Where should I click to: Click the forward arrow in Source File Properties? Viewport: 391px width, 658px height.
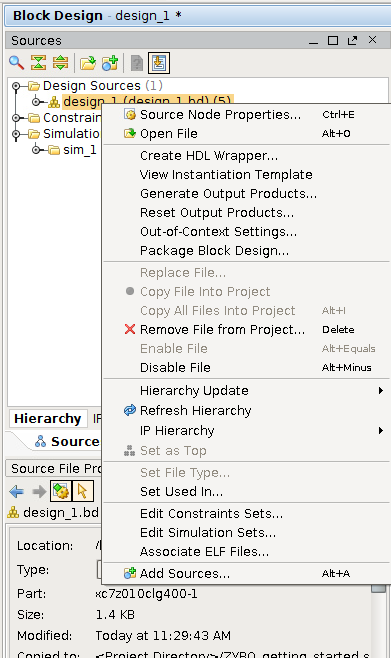pos(39,491)
